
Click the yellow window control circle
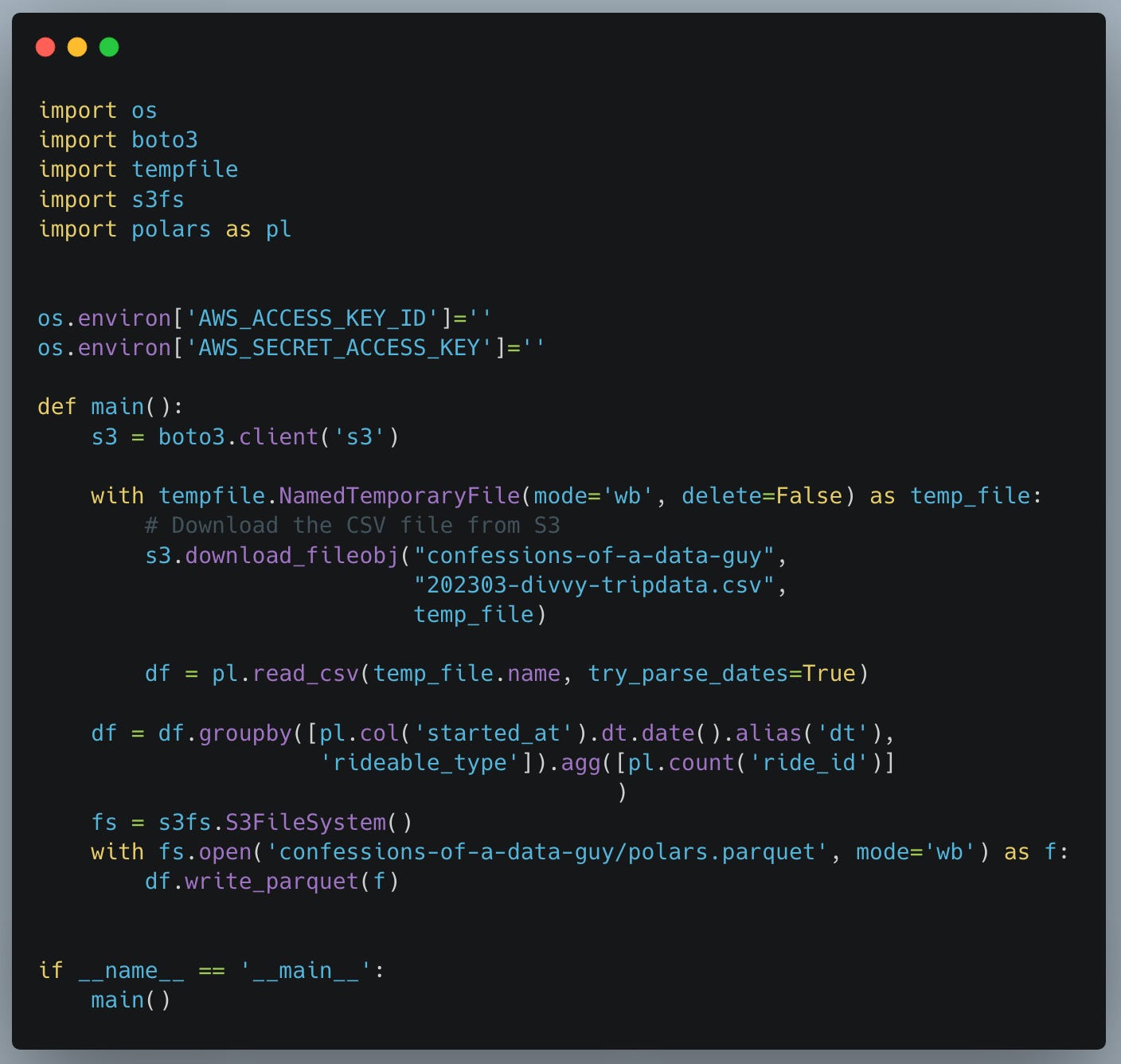[x=78, y=47]
